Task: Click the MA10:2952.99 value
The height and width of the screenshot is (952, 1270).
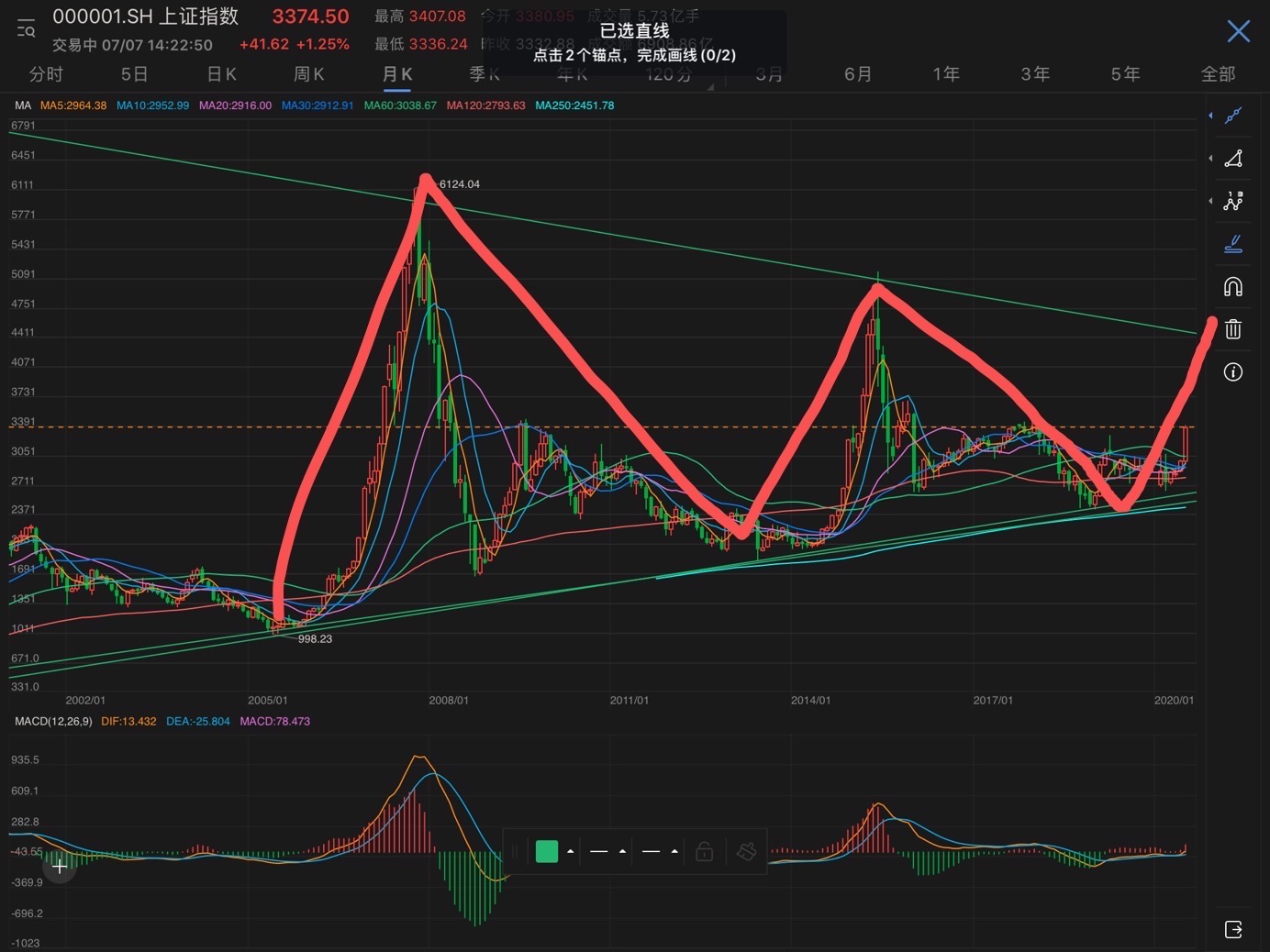Action: click(x=152, y=105)
